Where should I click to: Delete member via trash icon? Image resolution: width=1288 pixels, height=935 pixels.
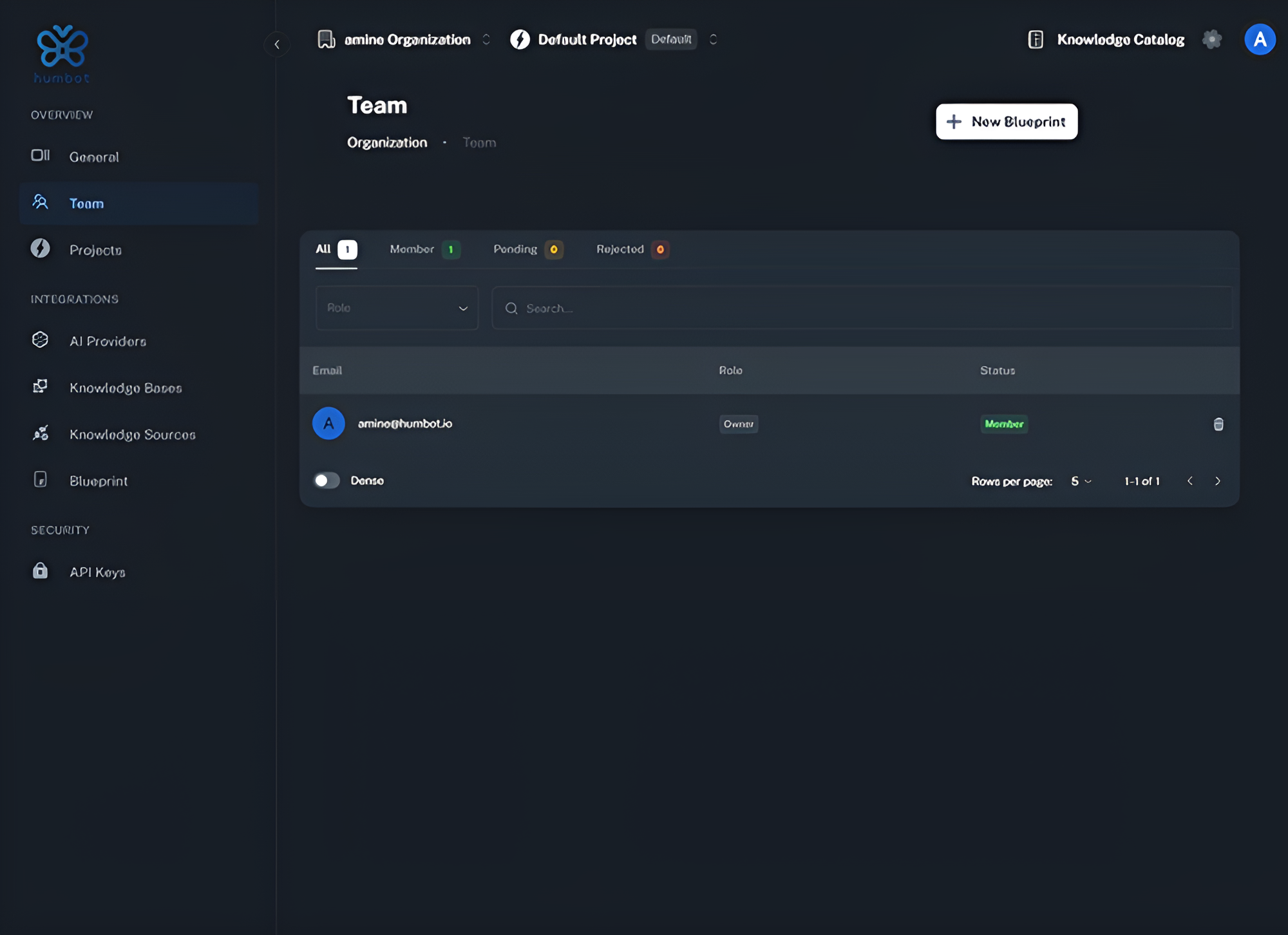[1218, 424]
